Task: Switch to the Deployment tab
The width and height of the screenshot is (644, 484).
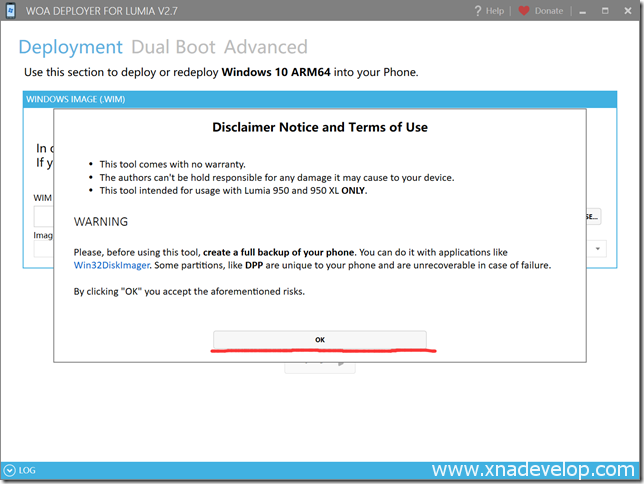Action: 70,47
